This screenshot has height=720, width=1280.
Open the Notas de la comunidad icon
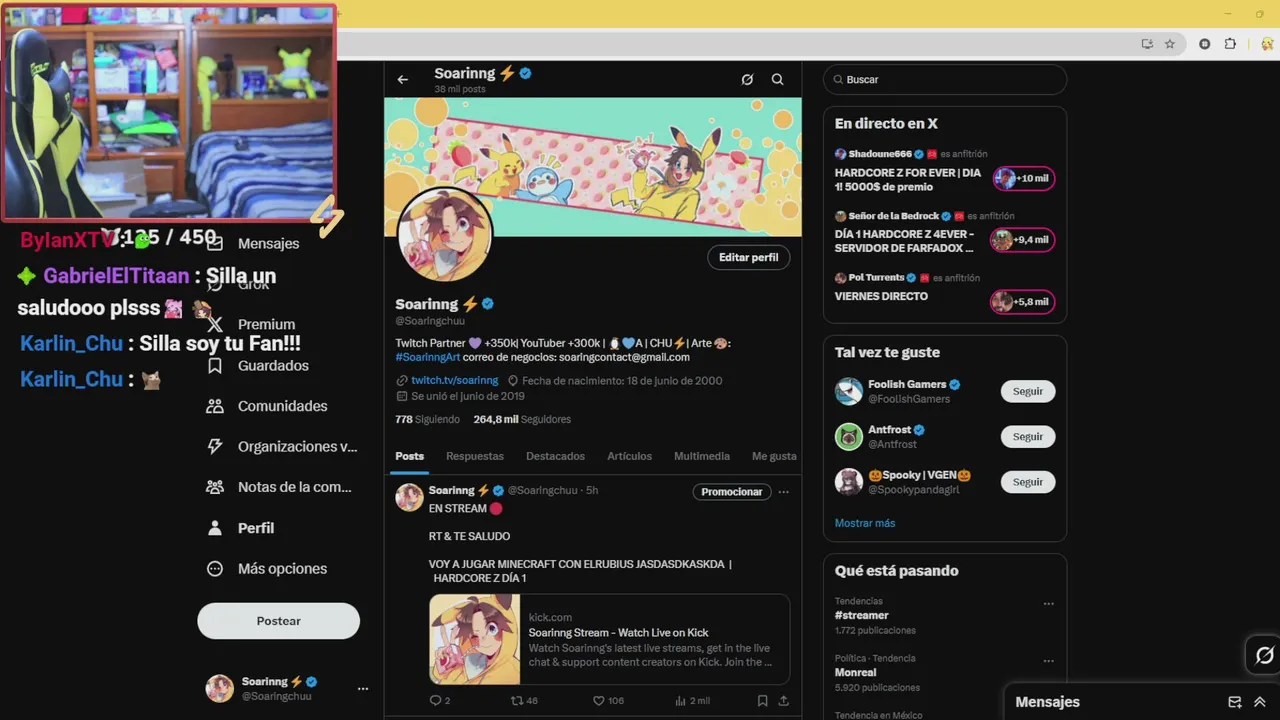[x=215, y=487]
